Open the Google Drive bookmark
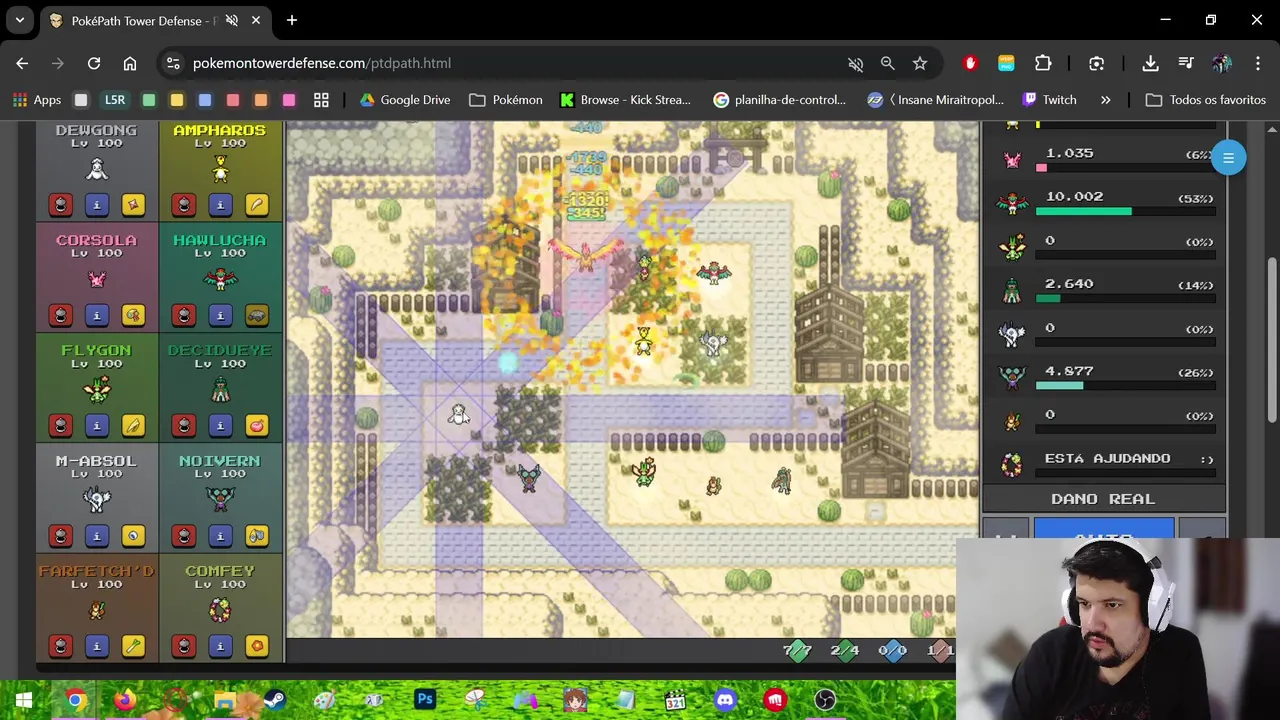 pos(405,100)
